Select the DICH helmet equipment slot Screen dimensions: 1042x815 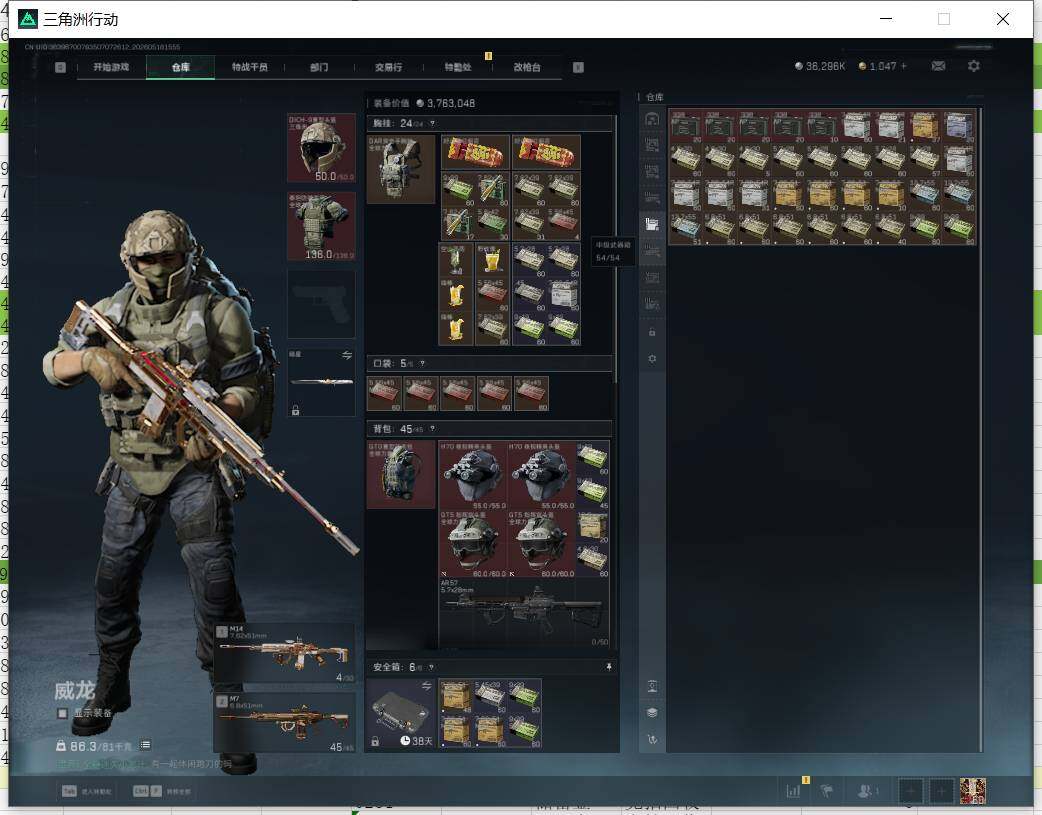[321, 148]
